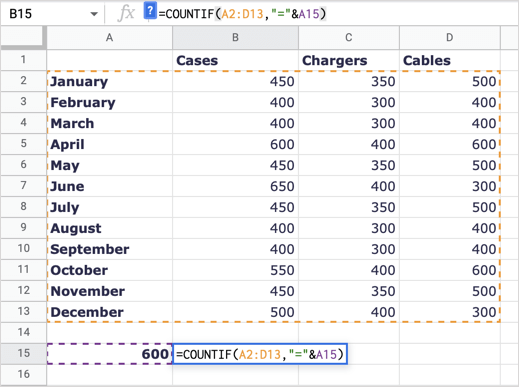This screenshot has width=519, height=387.
Task: Select row 1 header
Action: pyautogui.click(x=23, y=60)
